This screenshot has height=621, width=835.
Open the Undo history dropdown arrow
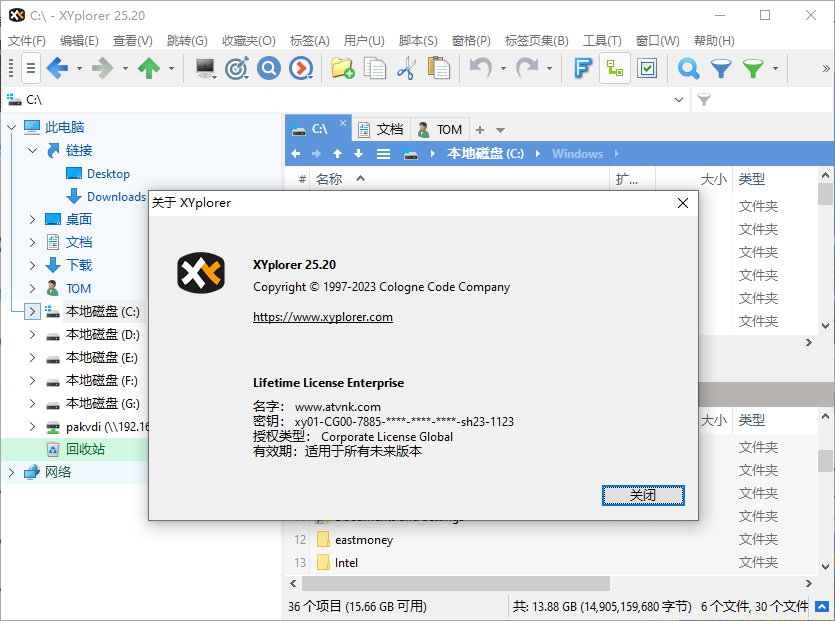(x=503, y=68)
